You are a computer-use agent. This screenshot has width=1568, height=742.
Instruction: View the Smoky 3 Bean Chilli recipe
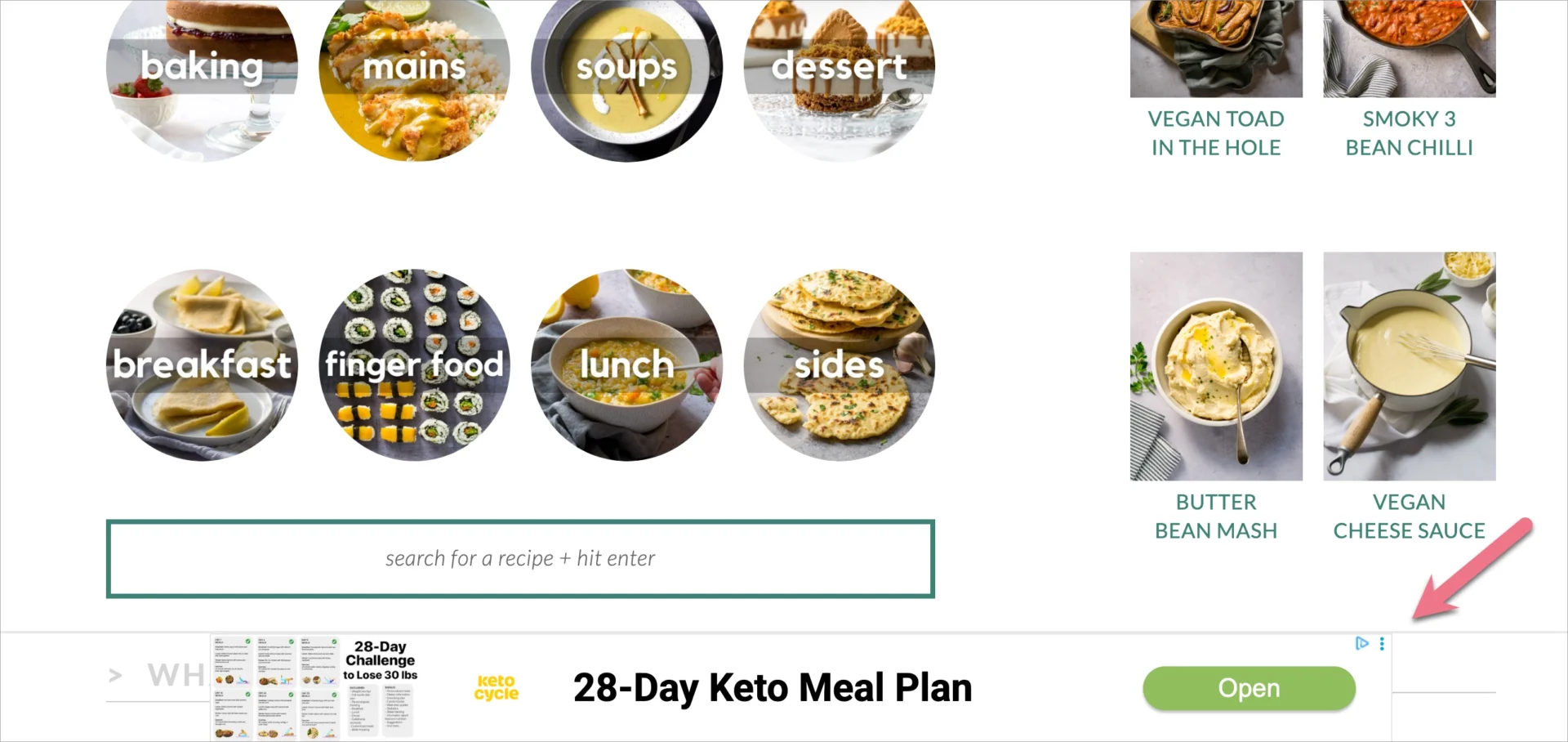pyautogui.click(x=1409, y=132)
